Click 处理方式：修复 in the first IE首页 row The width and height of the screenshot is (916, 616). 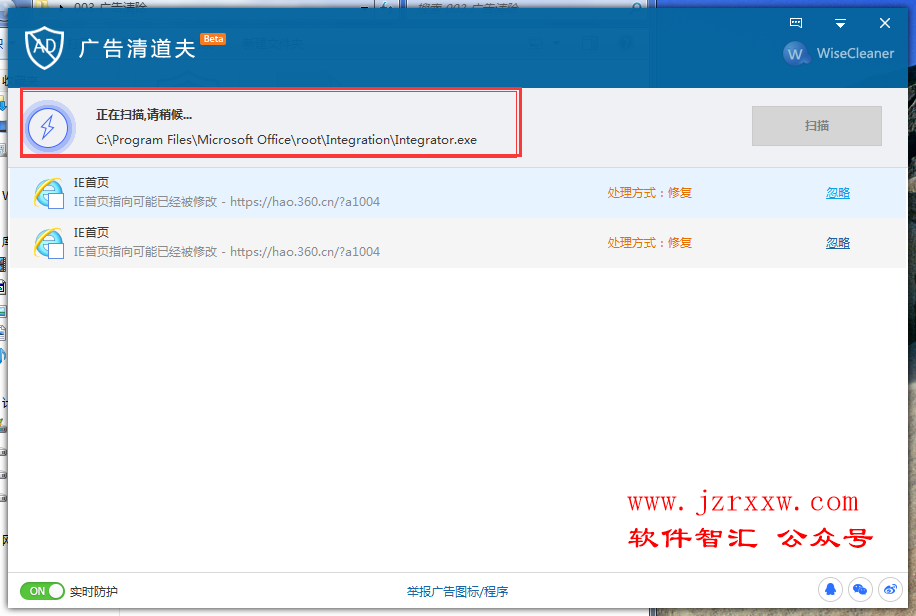(x=650, y=193)
